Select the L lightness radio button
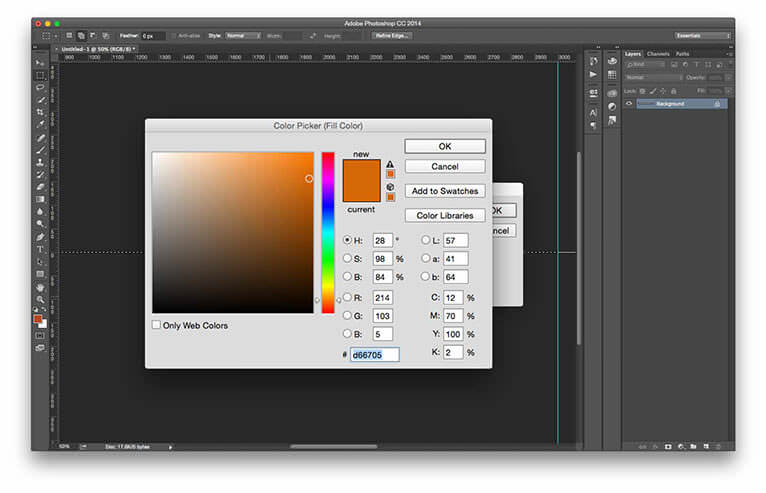766x493 pixels. pyautogui.click(x=426, y=240)
